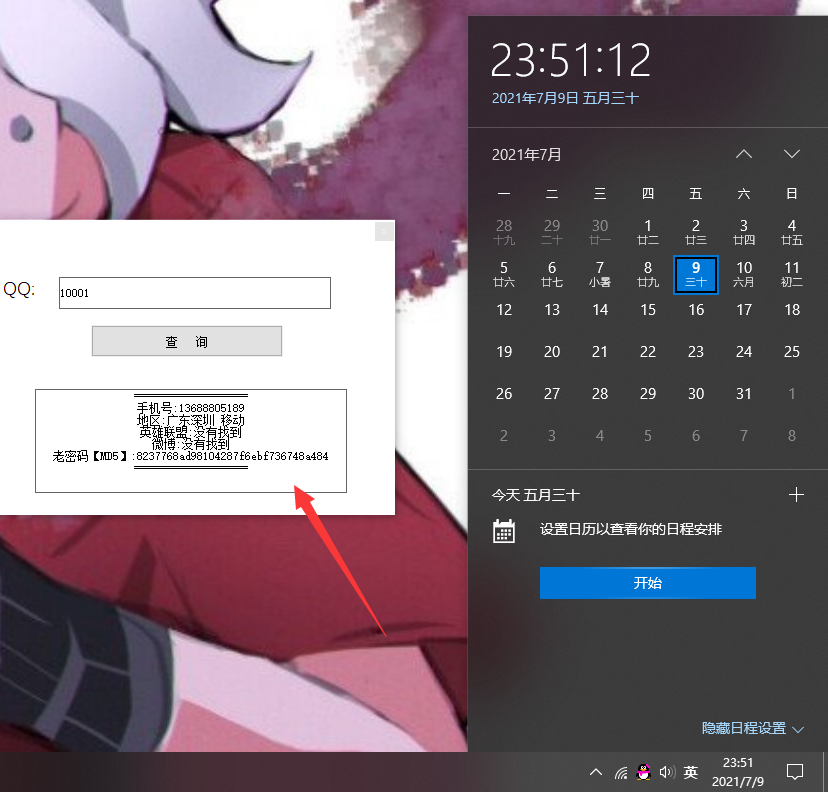
Task: Click the 2021年7月 month header
Action: point(526,155)
